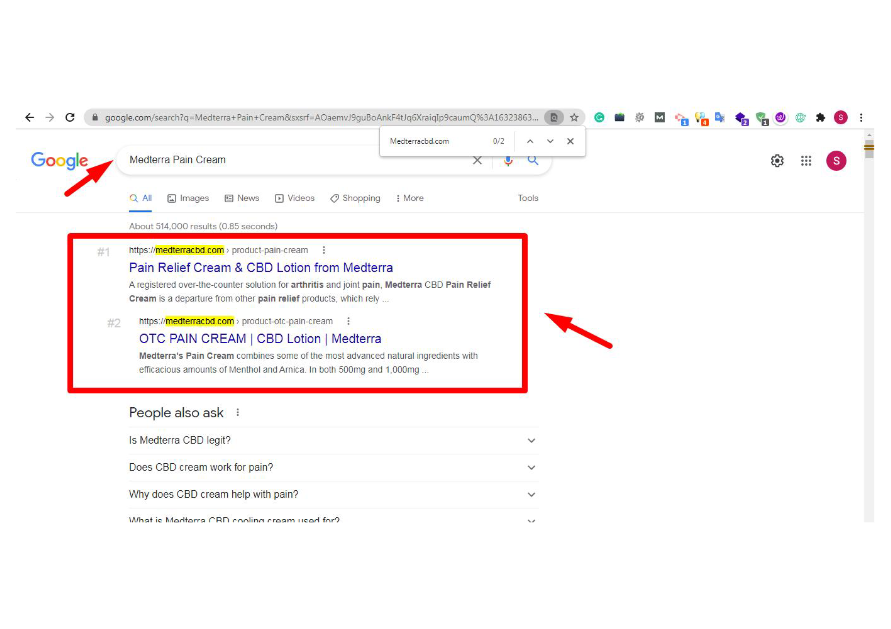
Task: Go to previous find-in-page match
Action: [530, 142]
